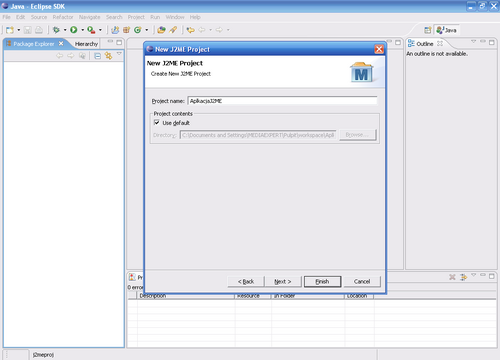Click Package Explorer Up icon

(82, 56)
